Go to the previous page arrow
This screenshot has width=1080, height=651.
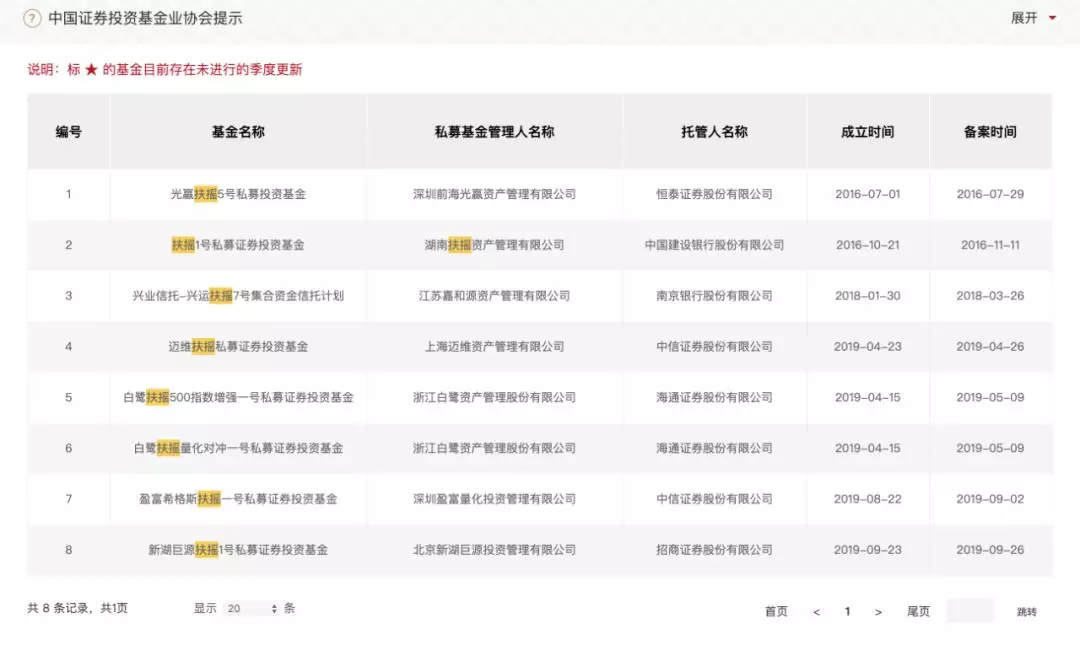point(816,611)
